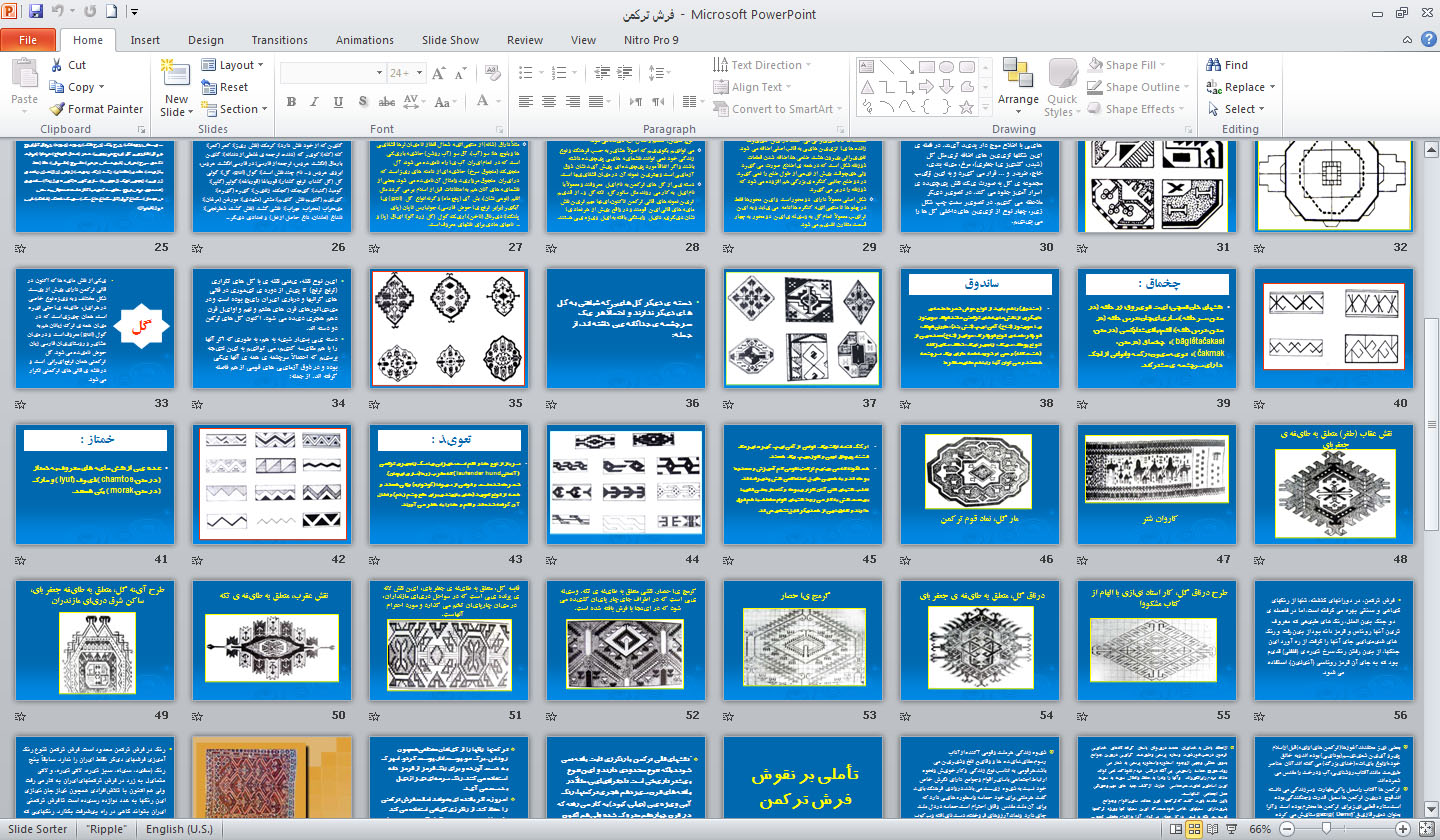Click English (U.S.) language indicator
The width and height of the screenshot is (1440, 840).
tap(180, 829)
